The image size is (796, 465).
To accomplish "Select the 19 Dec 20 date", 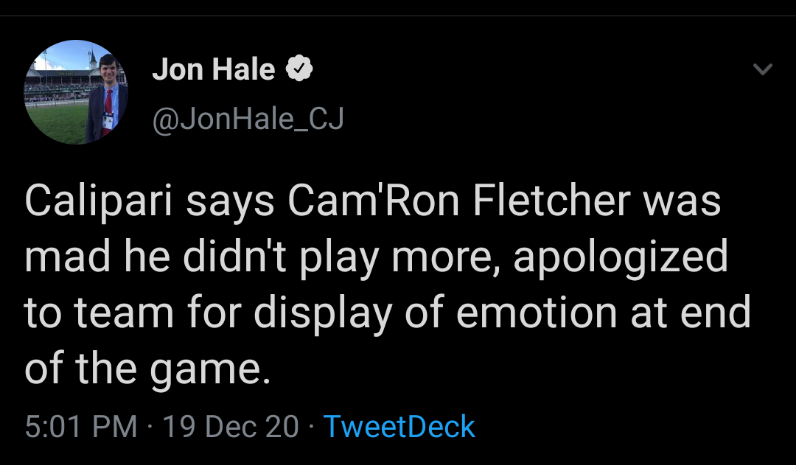I will [x=230, y=426].
